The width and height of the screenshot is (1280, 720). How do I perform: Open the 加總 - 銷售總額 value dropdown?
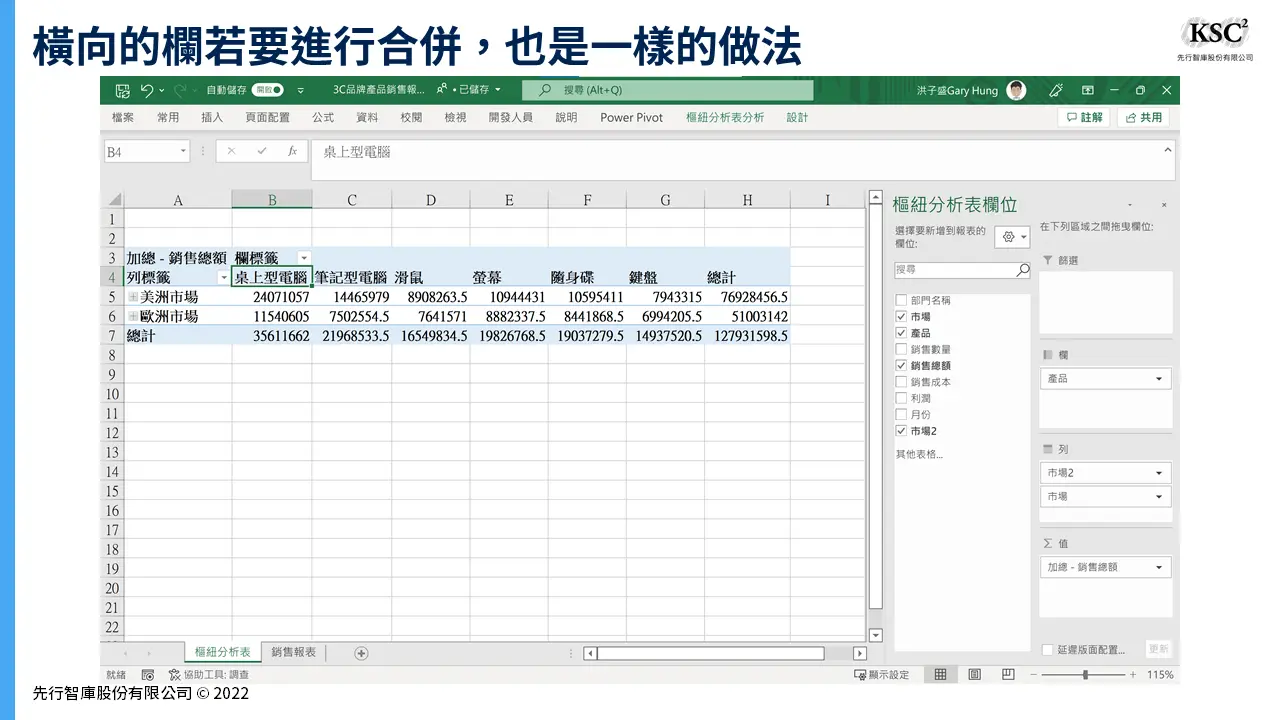click(1160, 567)
